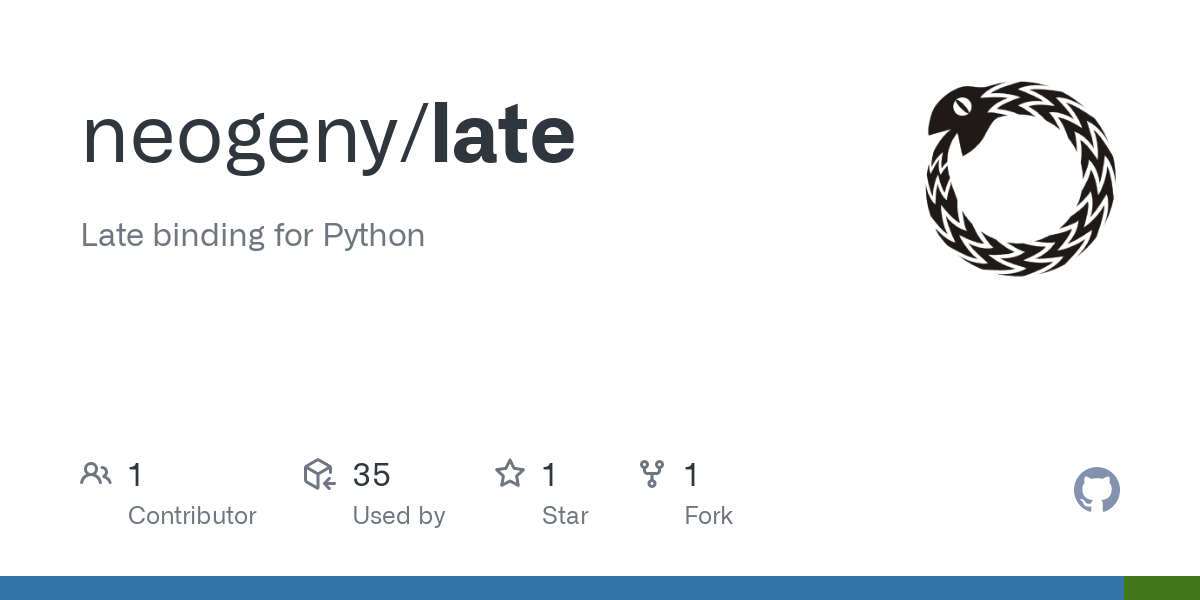
Task: Click the Contributor label
Action: click(x=192, y=516)
